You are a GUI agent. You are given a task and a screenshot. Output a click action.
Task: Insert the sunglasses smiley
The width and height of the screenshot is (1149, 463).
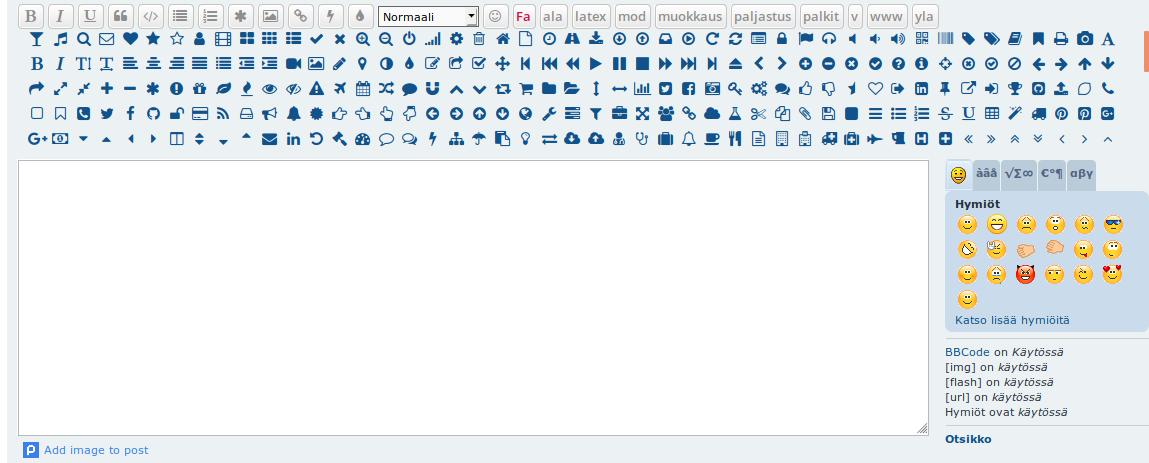pyautogui.click(x=1112, y=224)
